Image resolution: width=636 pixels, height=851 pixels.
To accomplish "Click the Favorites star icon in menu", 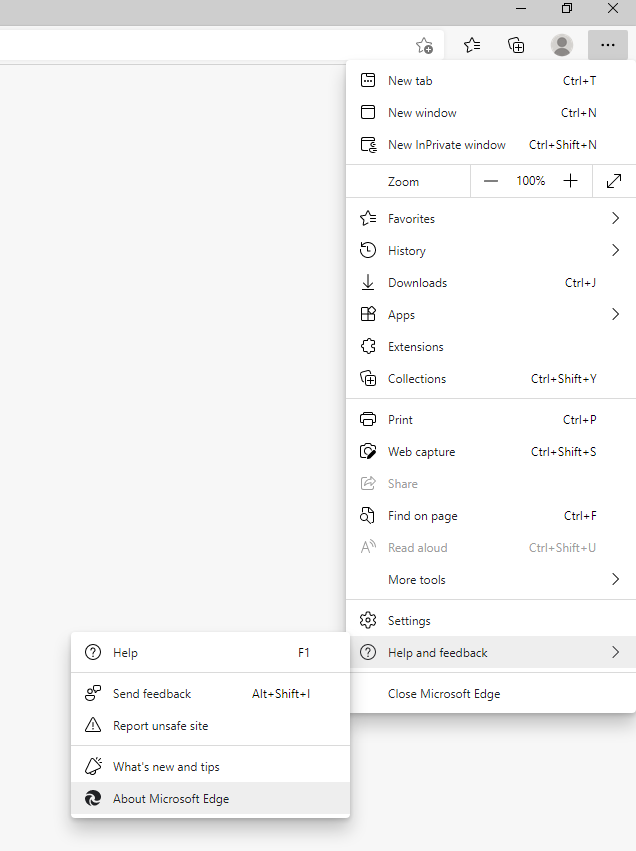I will [368, 218].
